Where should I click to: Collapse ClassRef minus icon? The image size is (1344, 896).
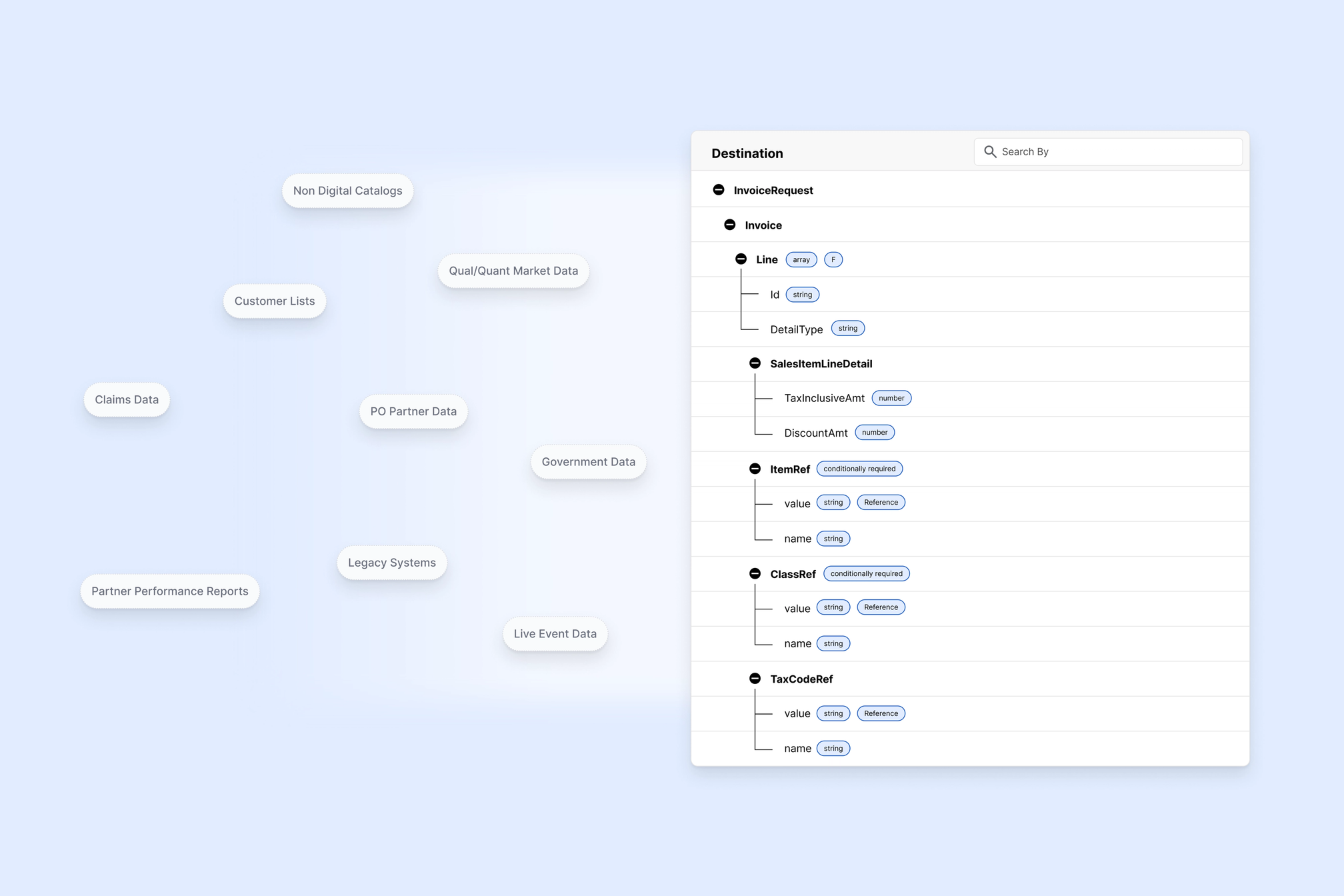(x=755, y=573)
